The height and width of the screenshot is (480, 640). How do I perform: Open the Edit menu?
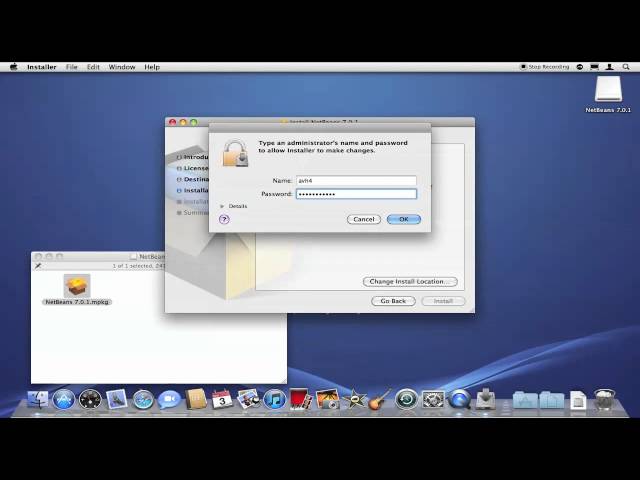93,67
